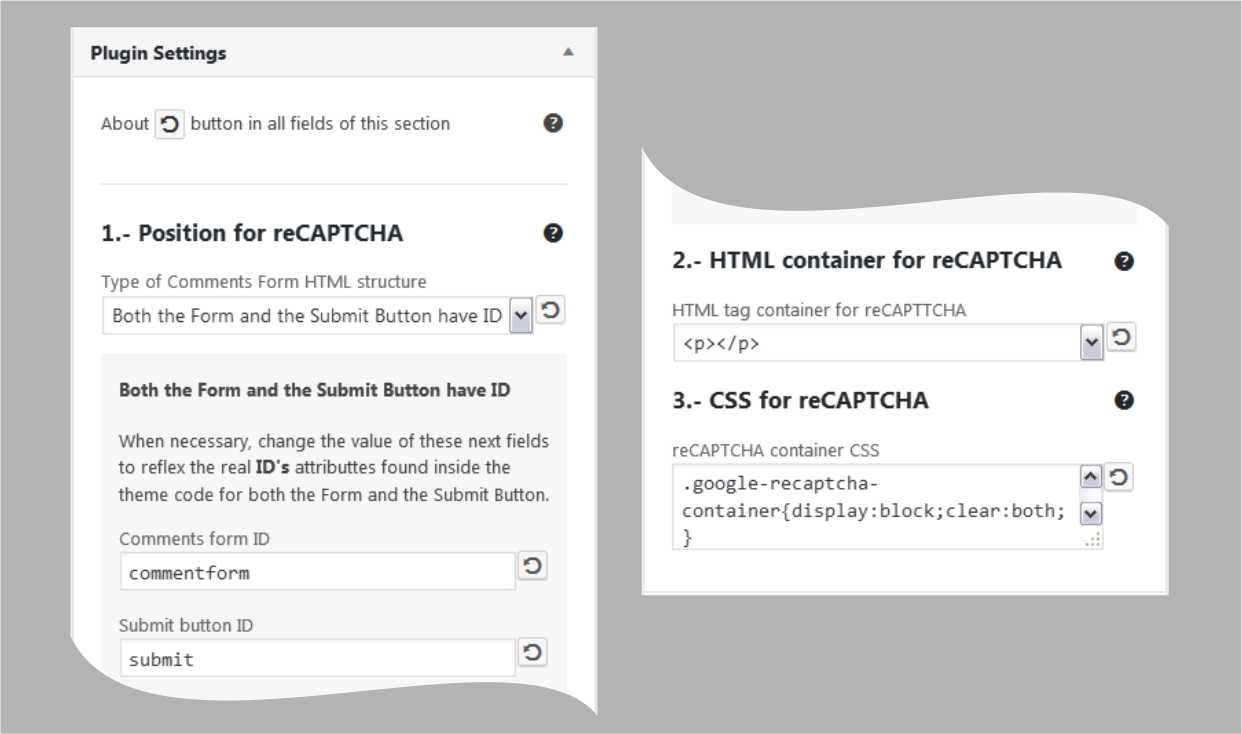Click the reset icon in About text
Screen dimensions: 1242x734
click(170, 125)
